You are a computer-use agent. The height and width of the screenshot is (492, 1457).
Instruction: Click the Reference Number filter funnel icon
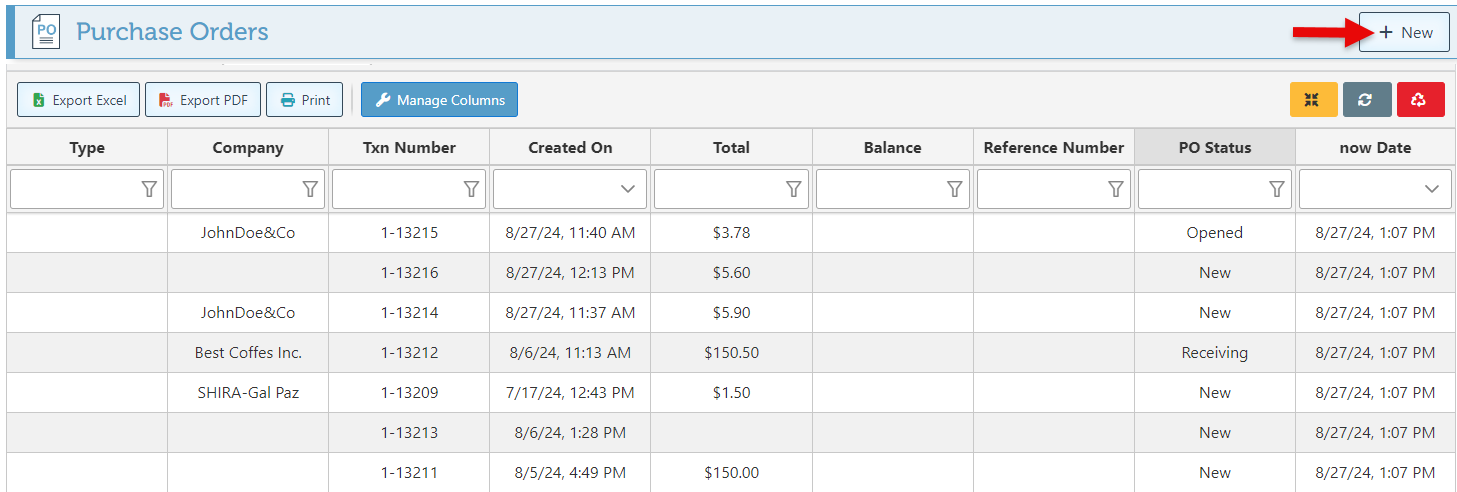coord(1115,189)
